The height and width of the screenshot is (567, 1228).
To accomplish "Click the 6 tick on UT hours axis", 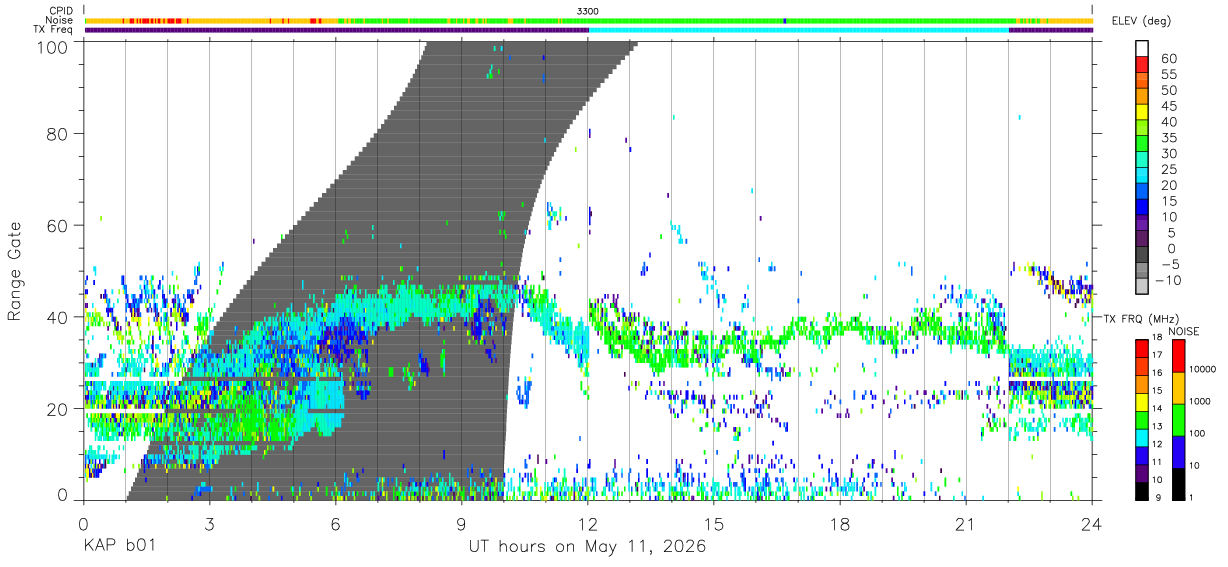I will pos(335,524).
